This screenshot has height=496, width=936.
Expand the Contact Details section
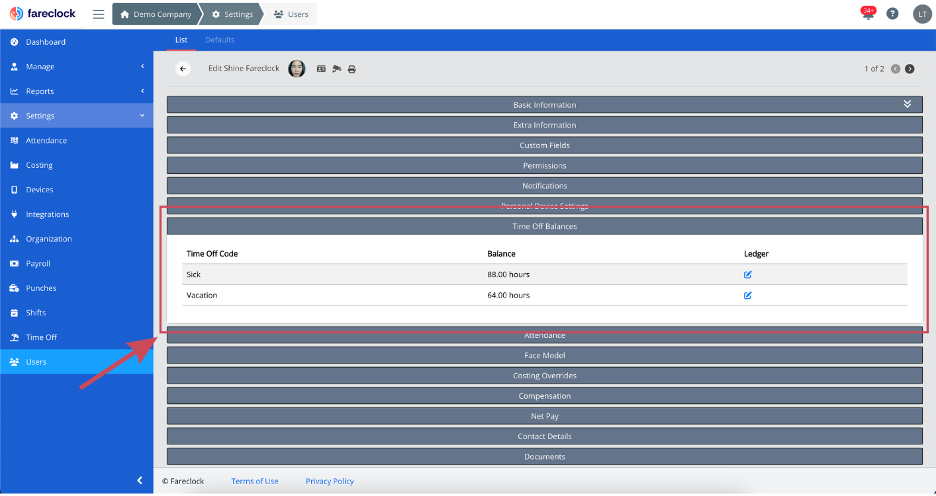pyautogui.click(x=544, y=437)
